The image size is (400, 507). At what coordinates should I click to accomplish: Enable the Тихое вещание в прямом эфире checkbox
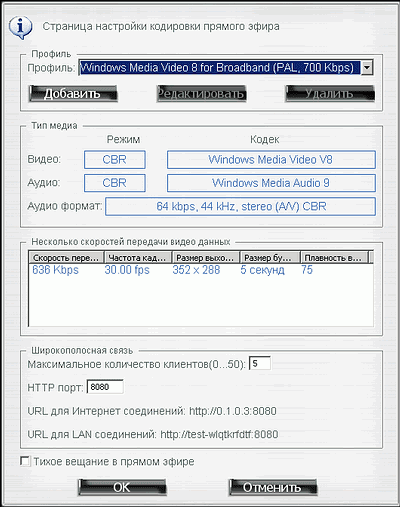(x=25, y=461)
